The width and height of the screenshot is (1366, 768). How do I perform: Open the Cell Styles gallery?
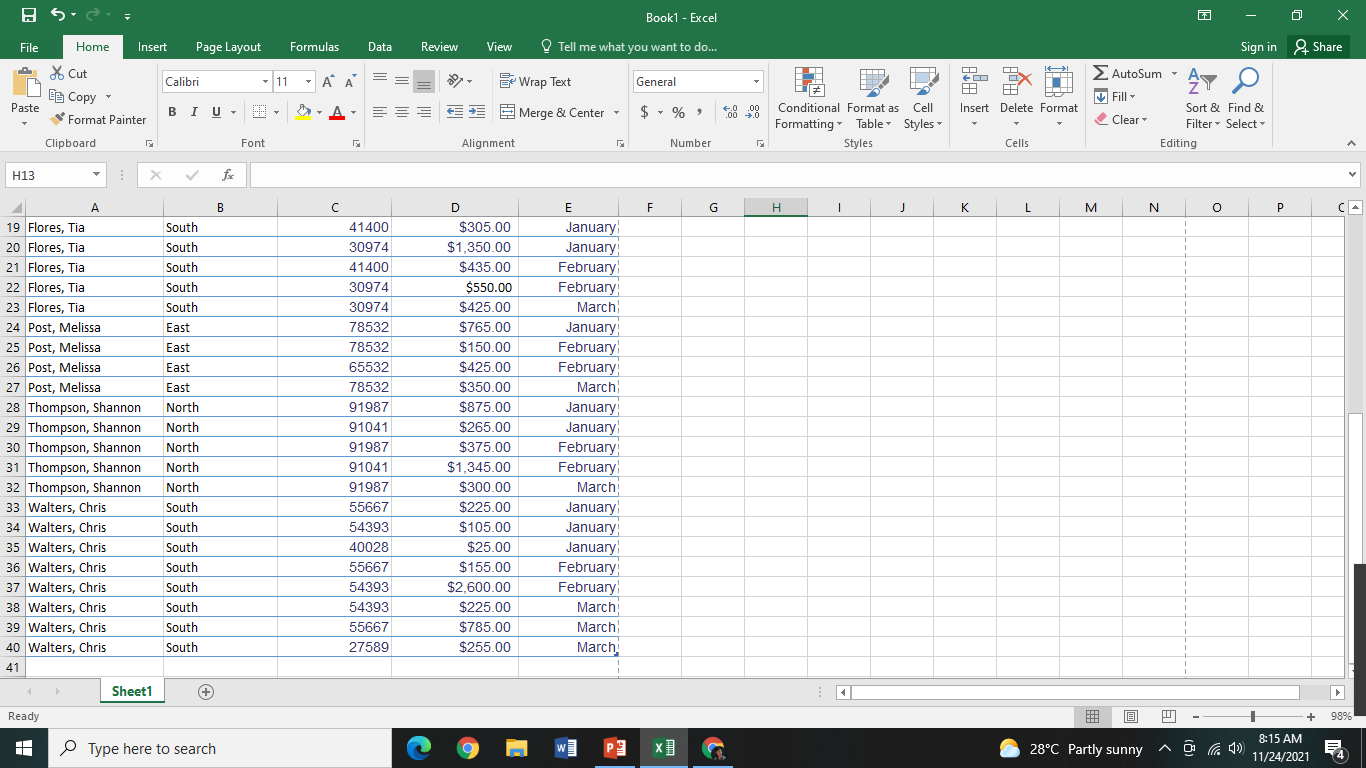(x=922, y=98)
